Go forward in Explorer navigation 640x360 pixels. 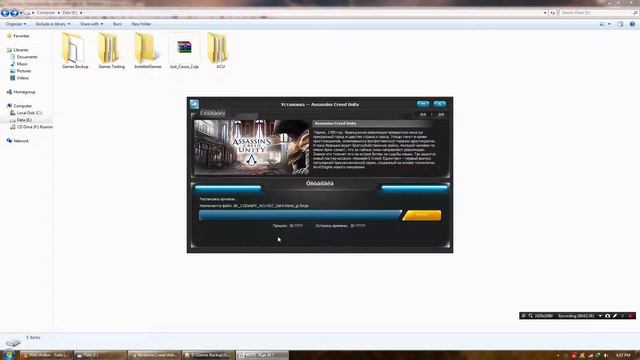(14, 13)
